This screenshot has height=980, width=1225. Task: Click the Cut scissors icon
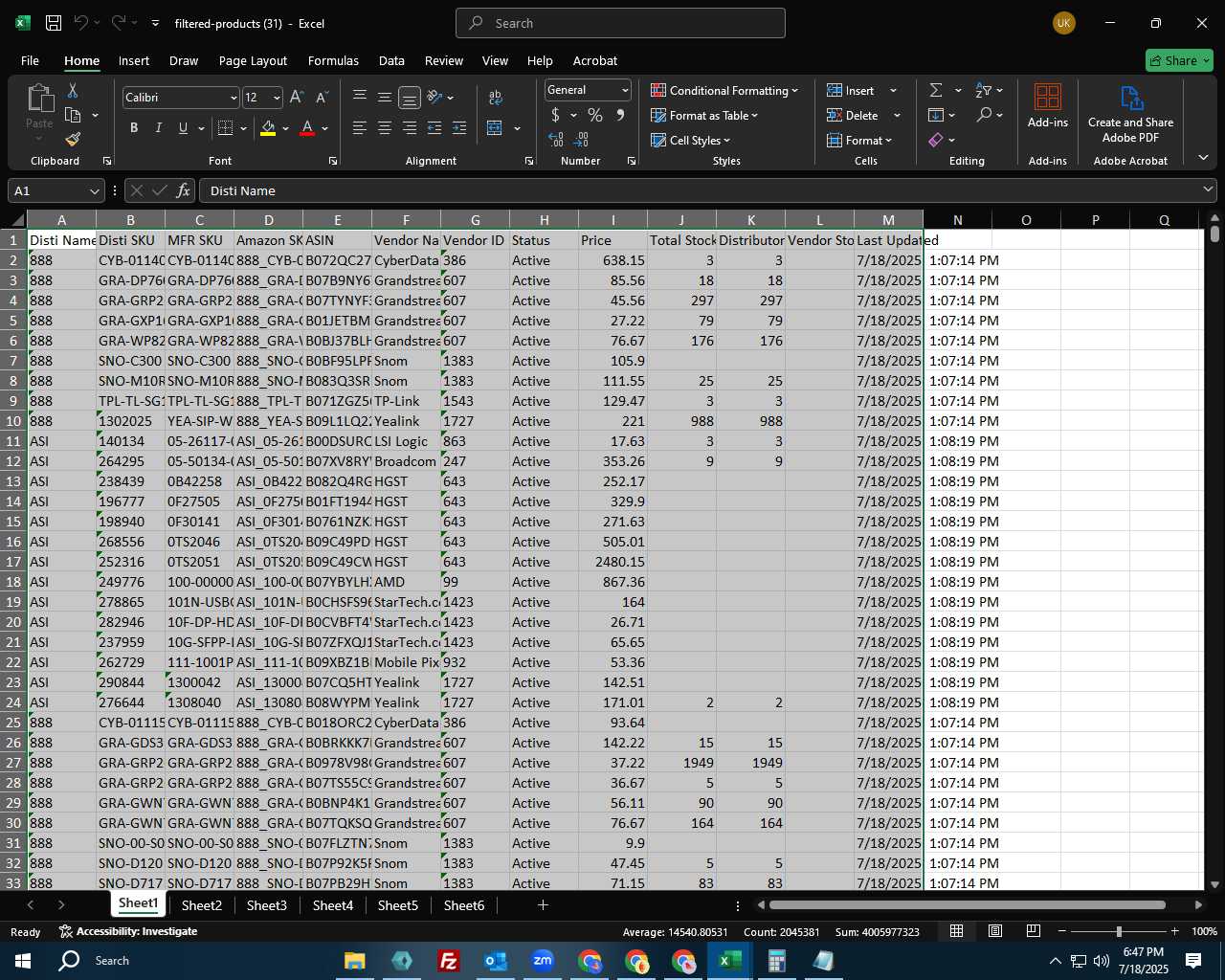point(73,90)
